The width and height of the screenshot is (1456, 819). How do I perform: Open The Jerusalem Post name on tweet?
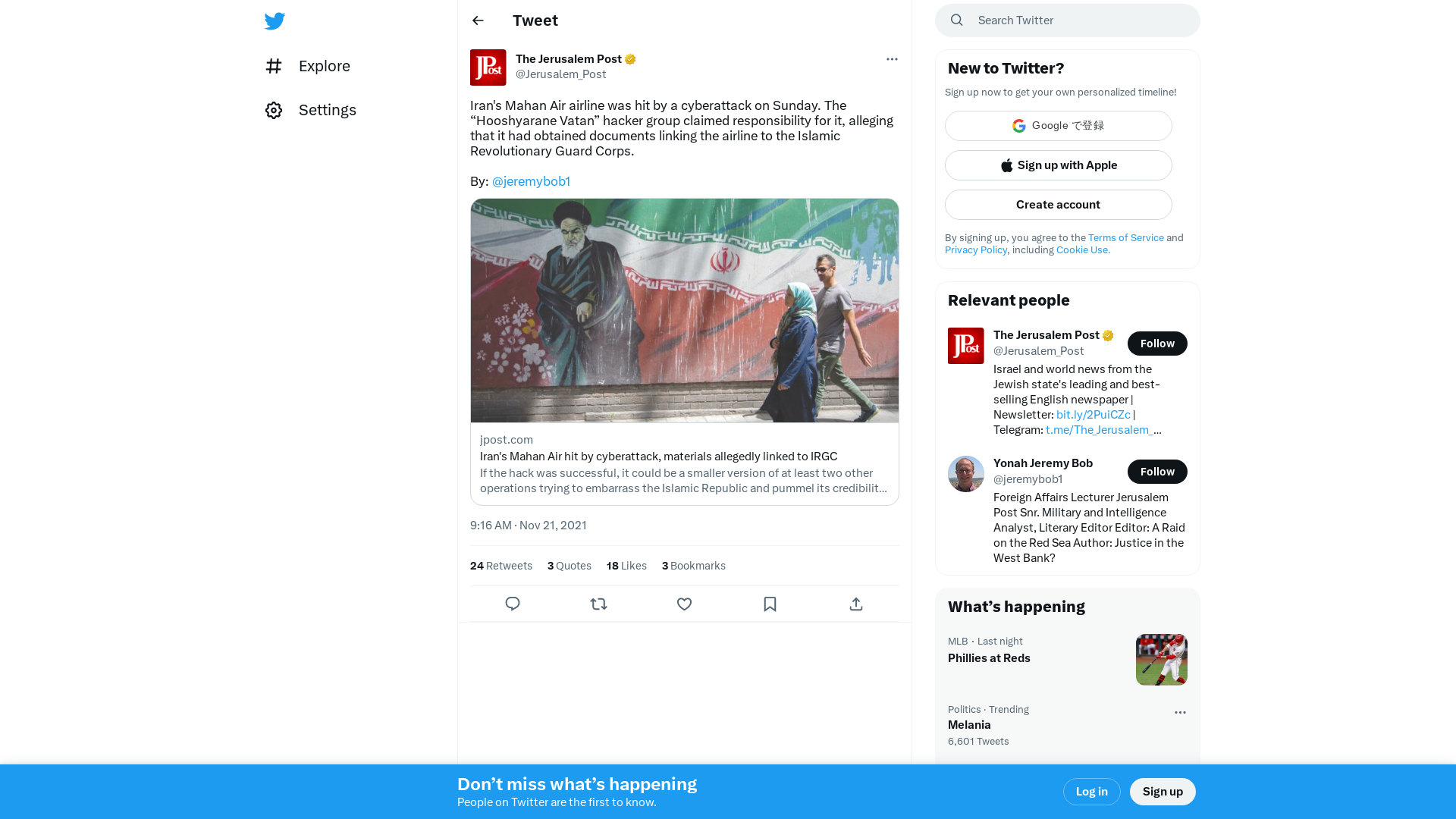(569, 59)
